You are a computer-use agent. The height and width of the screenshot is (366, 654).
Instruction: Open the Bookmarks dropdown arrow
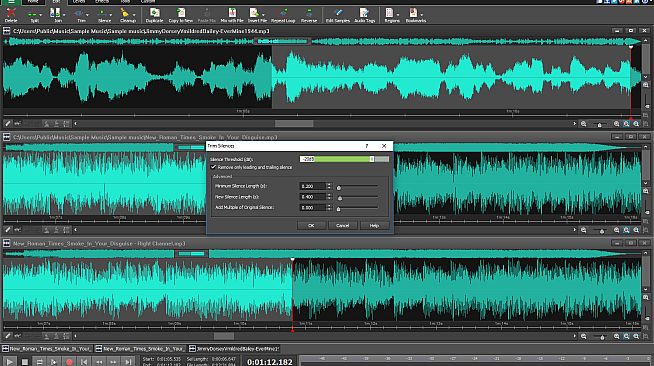pos(422,15)
